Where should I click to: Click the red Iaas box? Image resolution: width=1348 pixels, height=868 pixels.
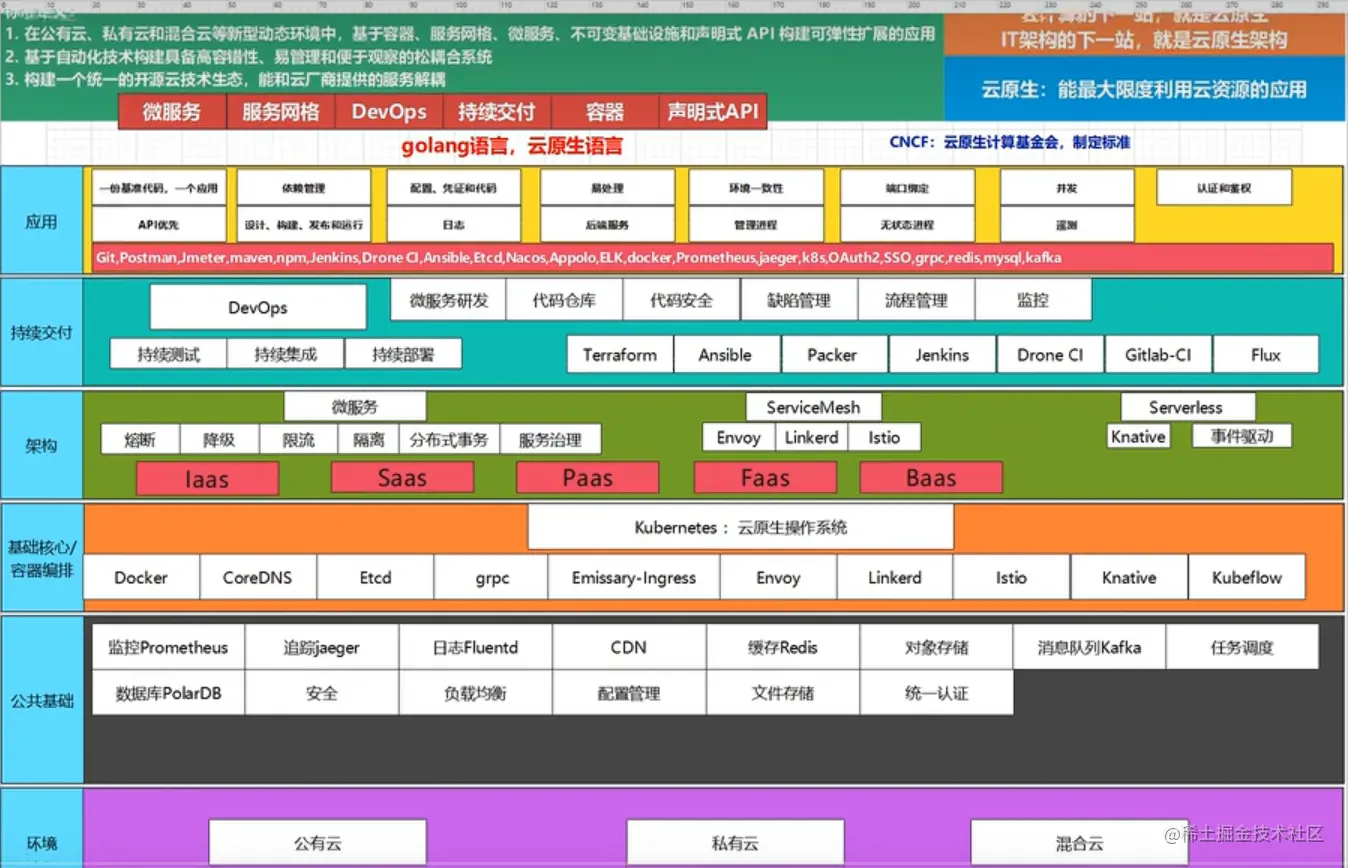207,479
